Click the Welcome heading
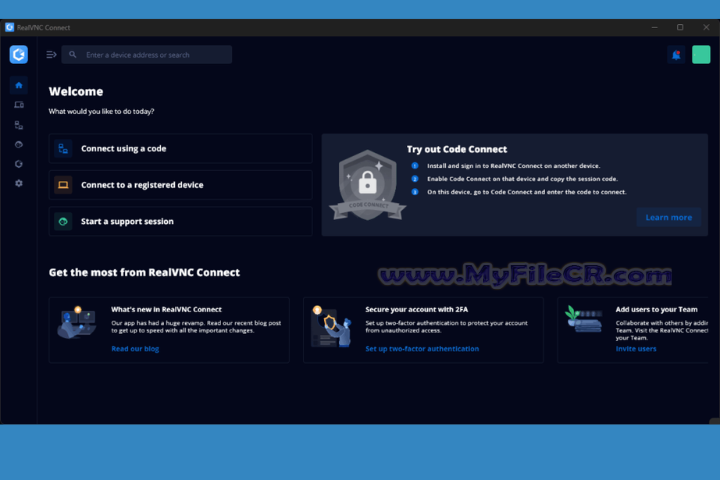This screenshot has width=720, height=480. (76, 91)
